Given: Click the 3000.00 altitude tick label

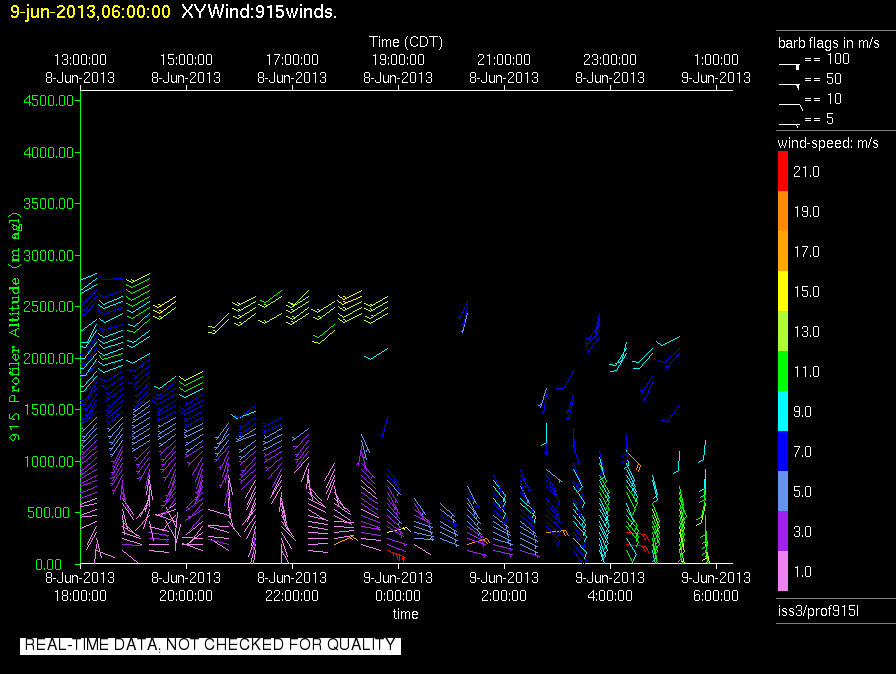Looking at the screenshot, I should (x=49, y=255).
